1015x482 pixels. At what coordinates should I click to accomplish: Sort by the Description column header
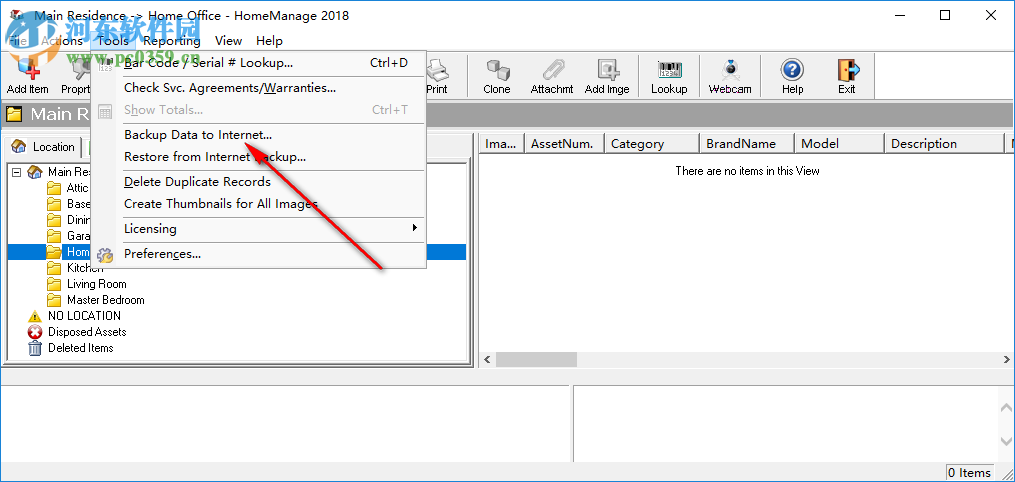944,144
